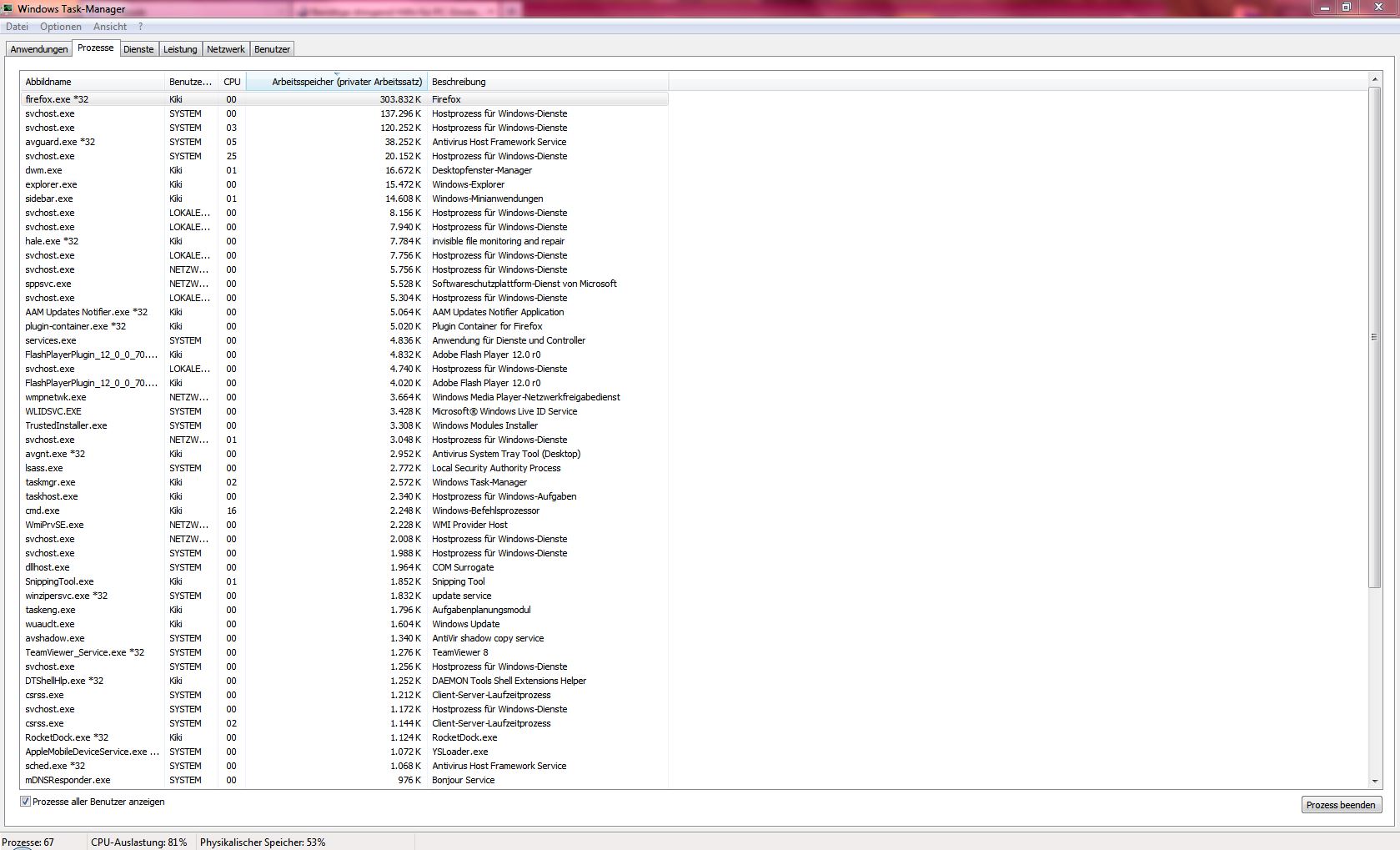Switch to the Benutzer tab
Image resolution: width=1400 pixels, height=850 pixels.
[272, 49]
